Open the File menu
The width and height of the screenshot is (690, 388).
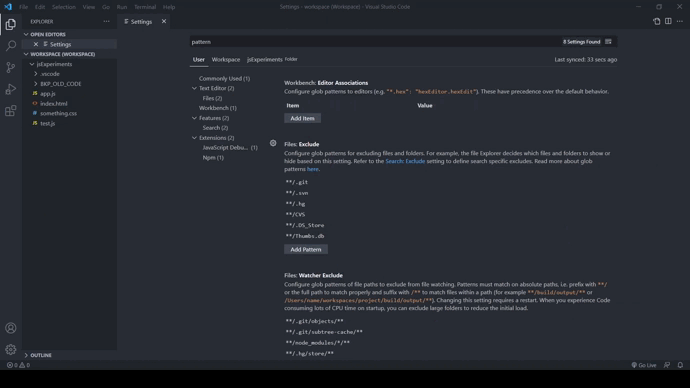tap(23, 7)
